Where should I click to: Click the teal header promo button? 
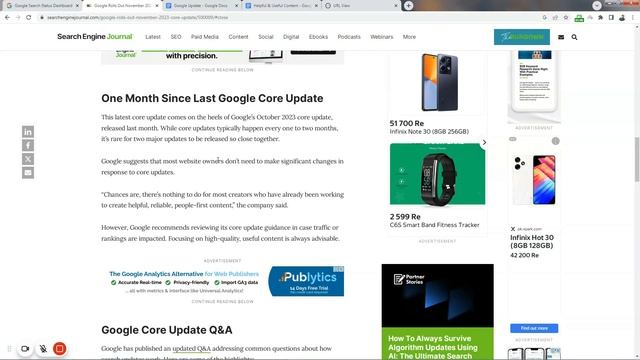click(522, 37)
